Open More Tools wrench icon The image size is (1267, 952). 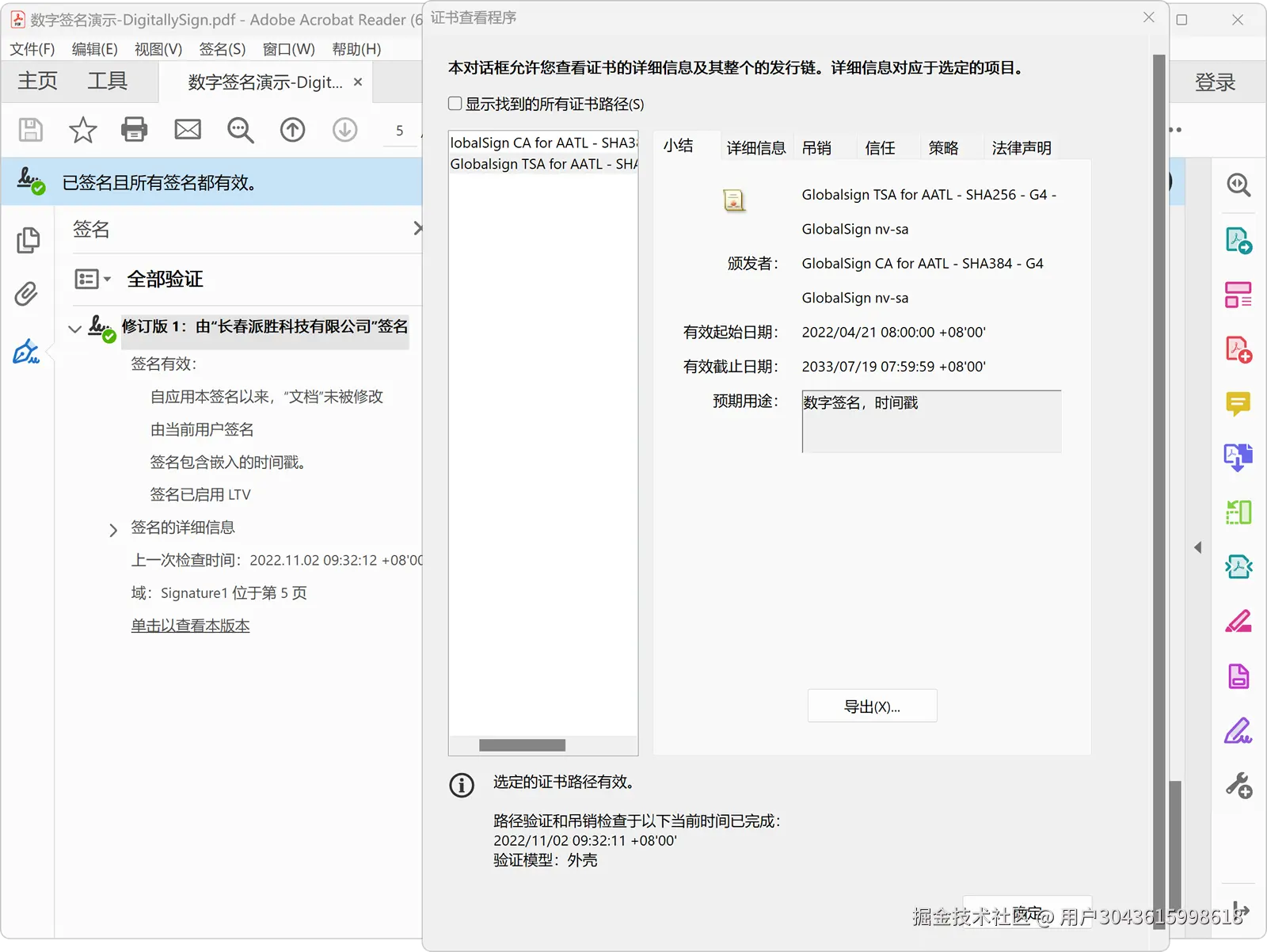(1238, 785)
